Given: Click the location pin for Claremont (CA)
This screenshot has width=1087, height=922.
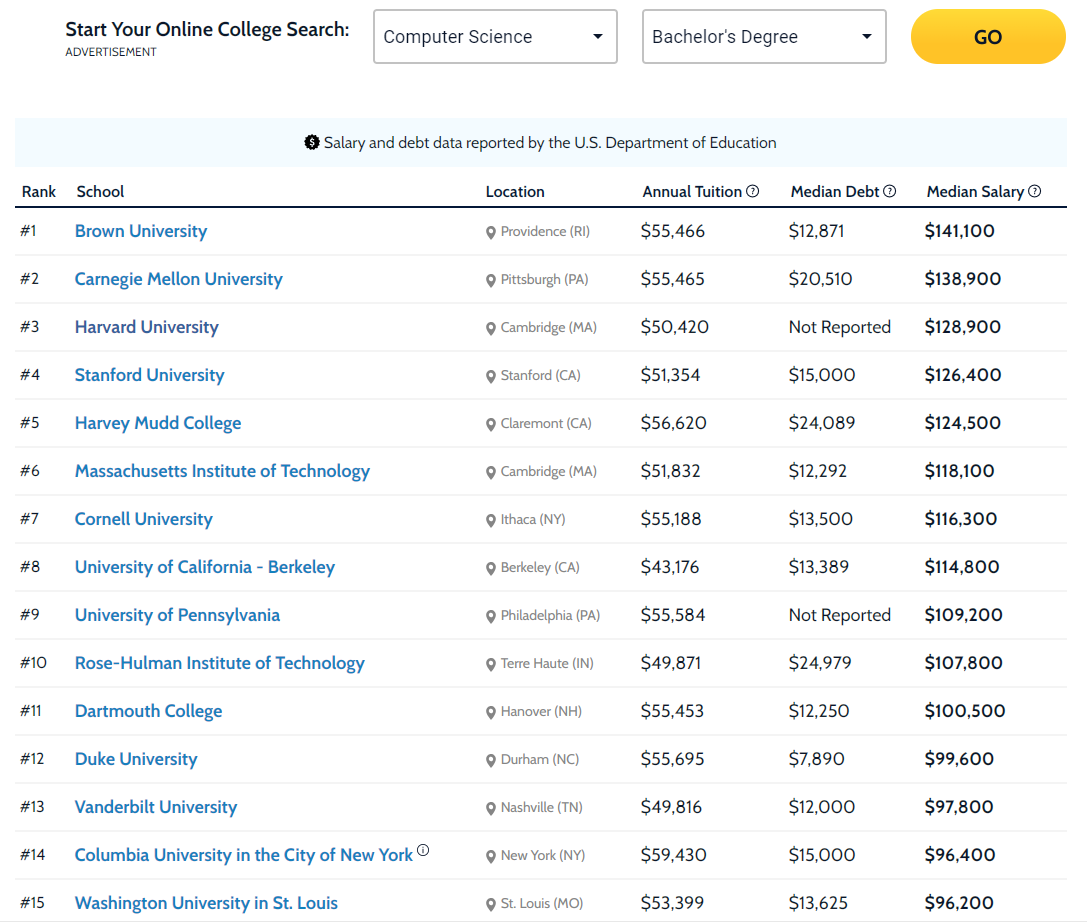Looking at the screenshot, I should [x=491, y=424].
